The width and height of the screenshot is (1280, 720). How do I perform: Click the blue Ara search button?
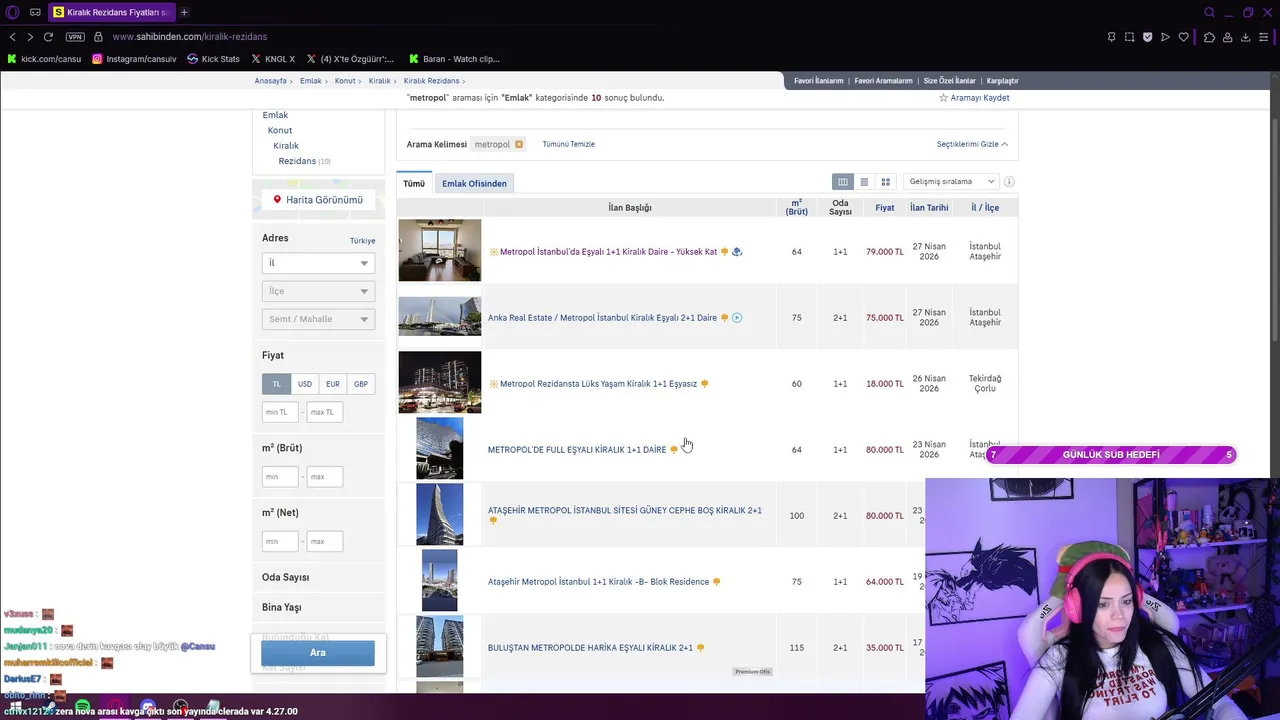(x=318, y=653)
